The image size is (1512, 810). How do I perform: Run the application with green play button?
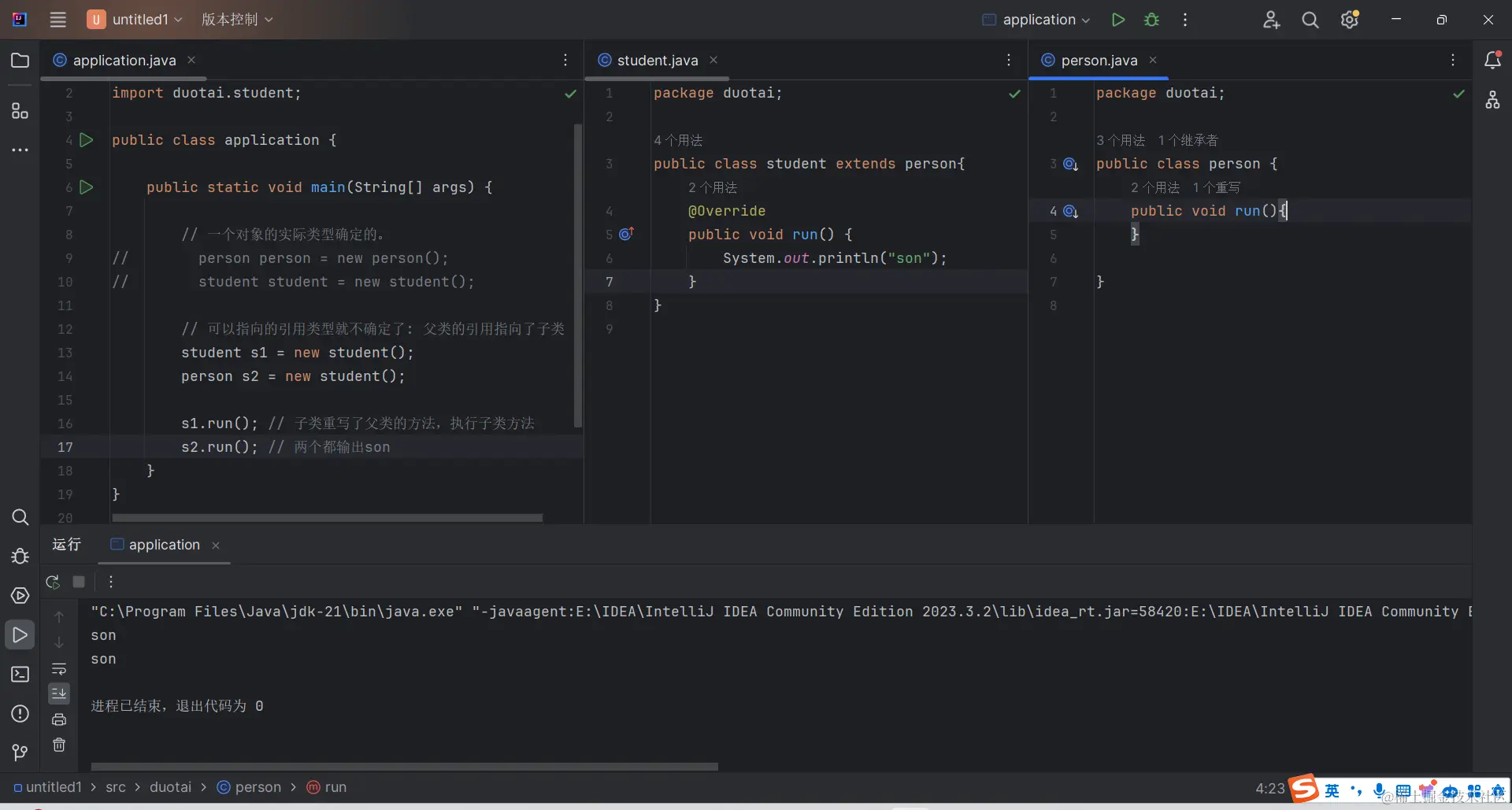coord(1117,20)
